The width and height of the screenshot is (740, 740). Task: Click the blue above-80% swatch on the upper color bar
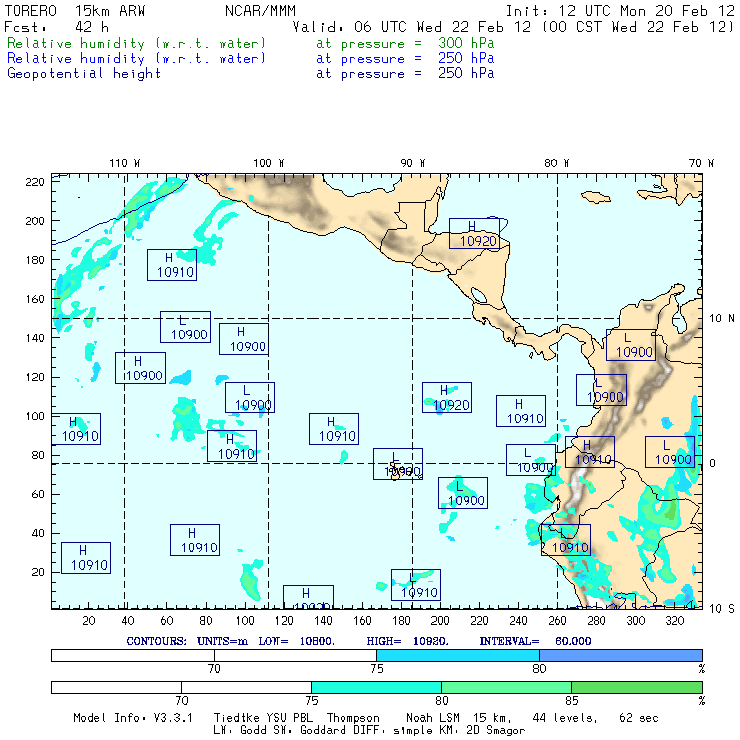pyautogui.click(x=621, y=656)
